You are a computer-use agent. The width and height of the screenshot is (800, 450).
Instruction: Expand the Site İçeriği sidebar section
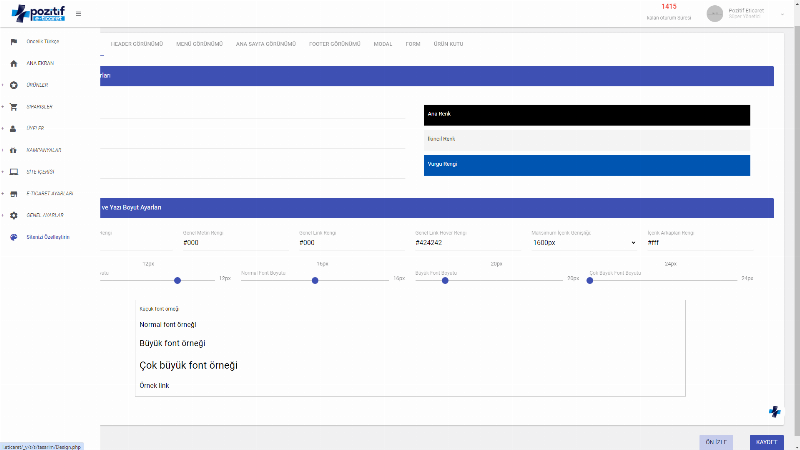click(x=3, y=172)
